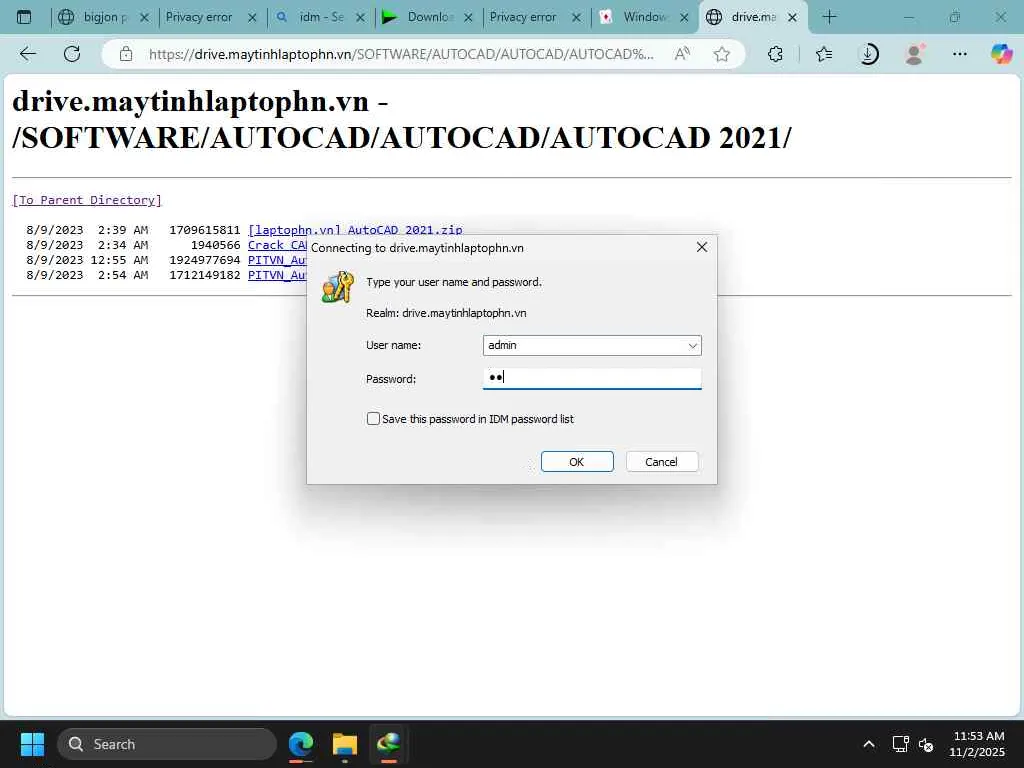This screenshot has height=768, width=1024.
Task: Open the Downloads icon in toolbar
Action: [x=869, y=54]
